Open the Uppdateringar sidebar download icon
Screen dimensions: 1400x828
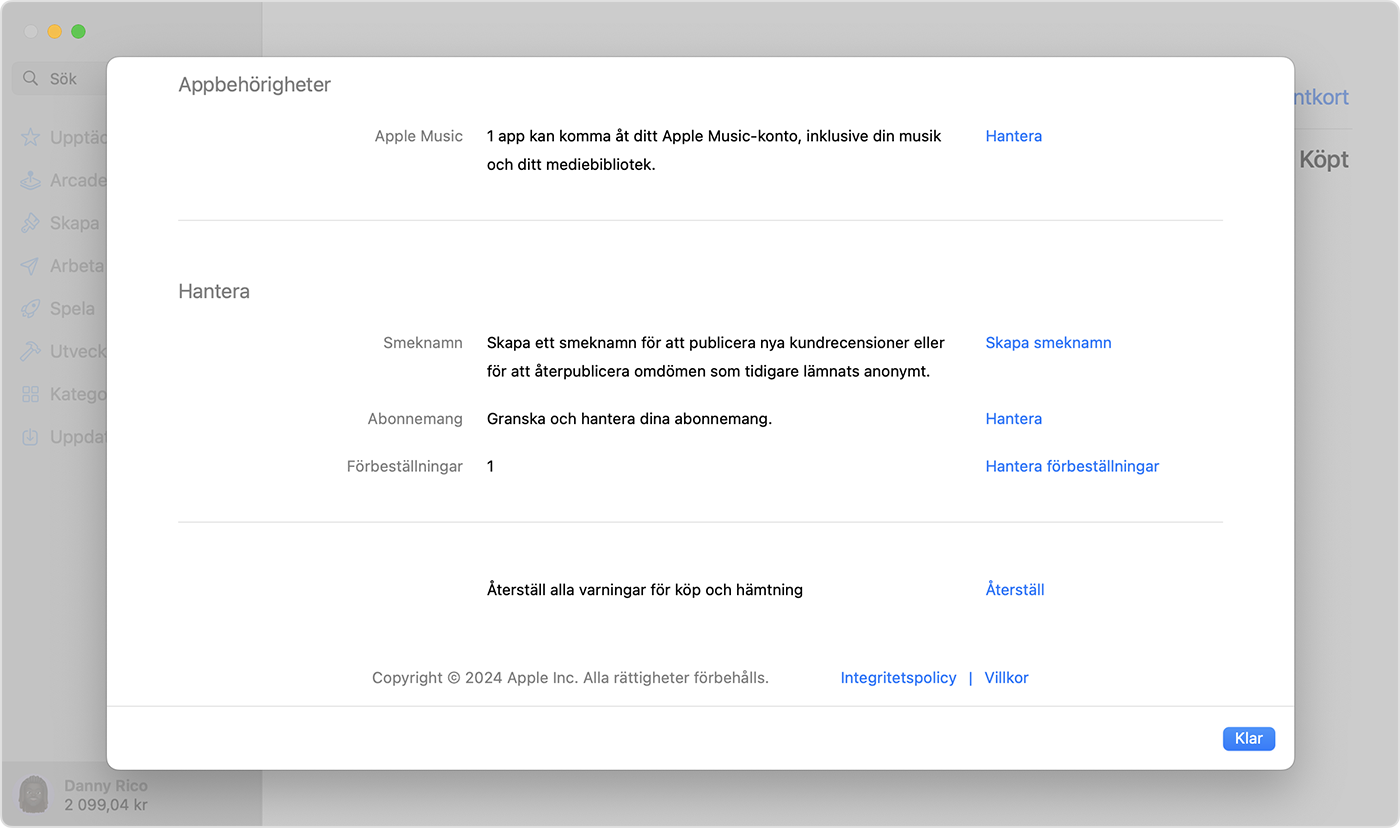(x=31, y=437)
